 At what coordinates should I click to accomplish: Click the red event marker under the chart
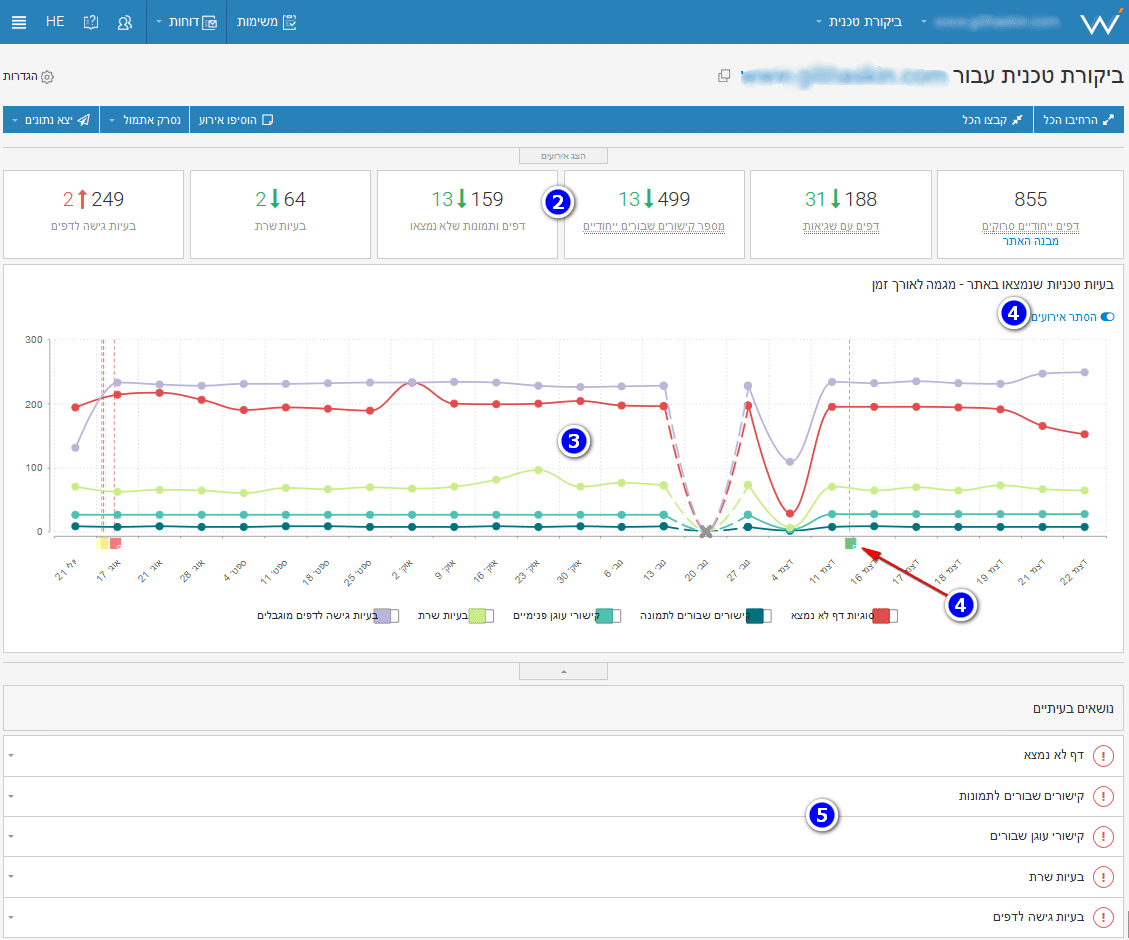coord(115,543)
